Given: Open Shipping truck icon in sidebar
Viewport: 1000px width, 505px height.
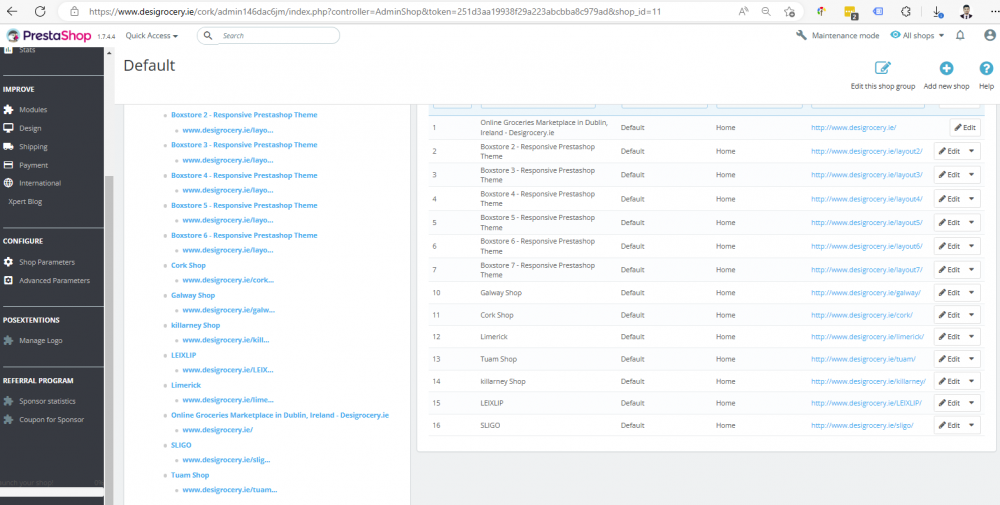Looking at the screenshot, I should (x=8, y=147).
